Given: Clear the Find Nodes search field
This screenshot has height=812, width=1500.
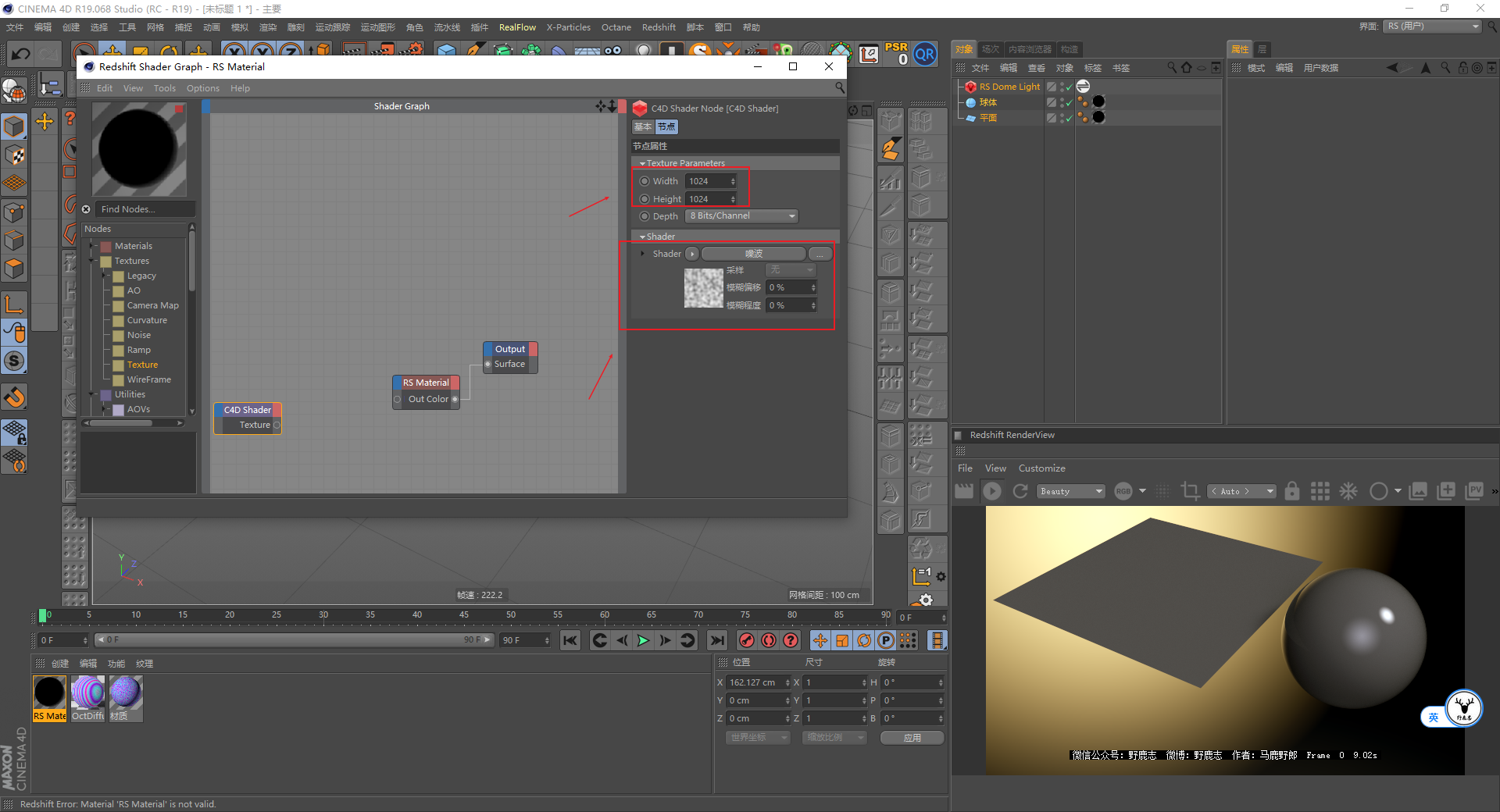Looking at the screenshot, I should 86,209.
